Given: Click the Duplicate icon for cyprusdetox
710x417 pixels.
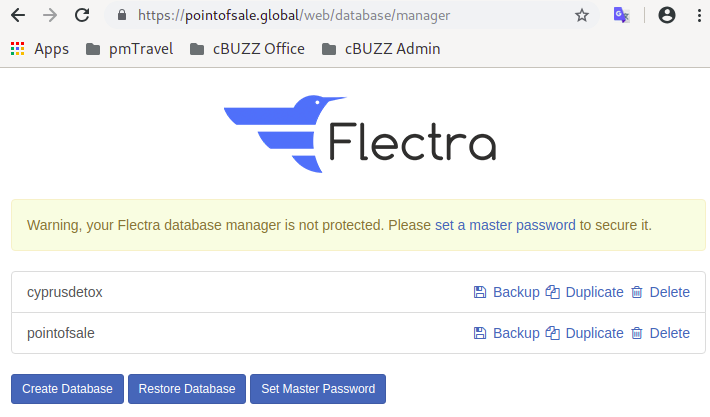Looking at the screenshot, I should tap(552, 292).
